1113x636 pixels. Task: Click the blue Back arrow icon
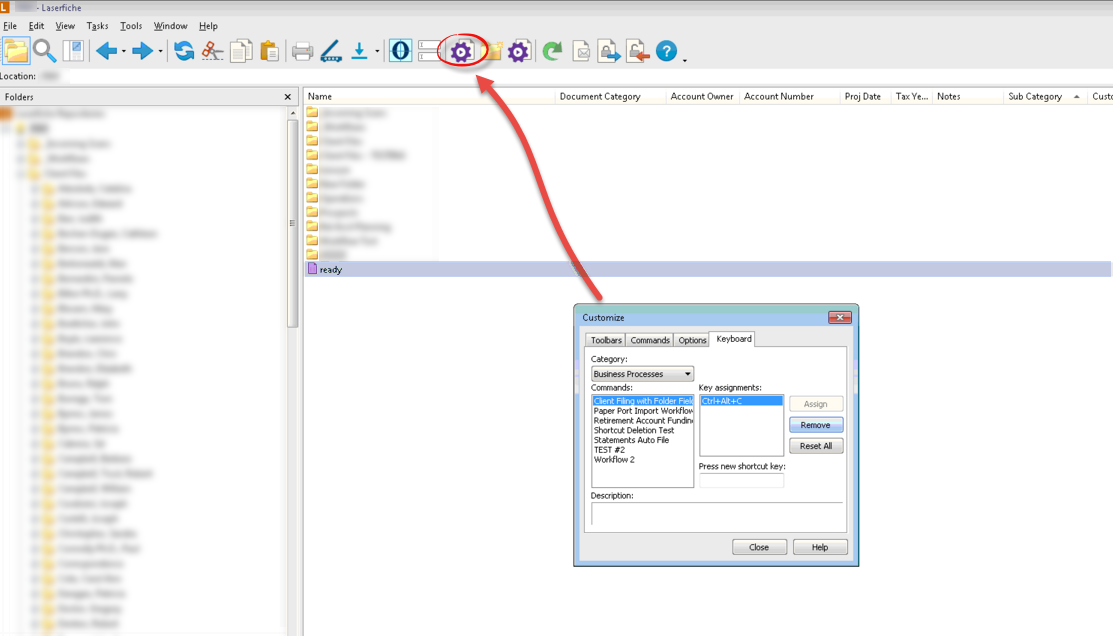106,51
